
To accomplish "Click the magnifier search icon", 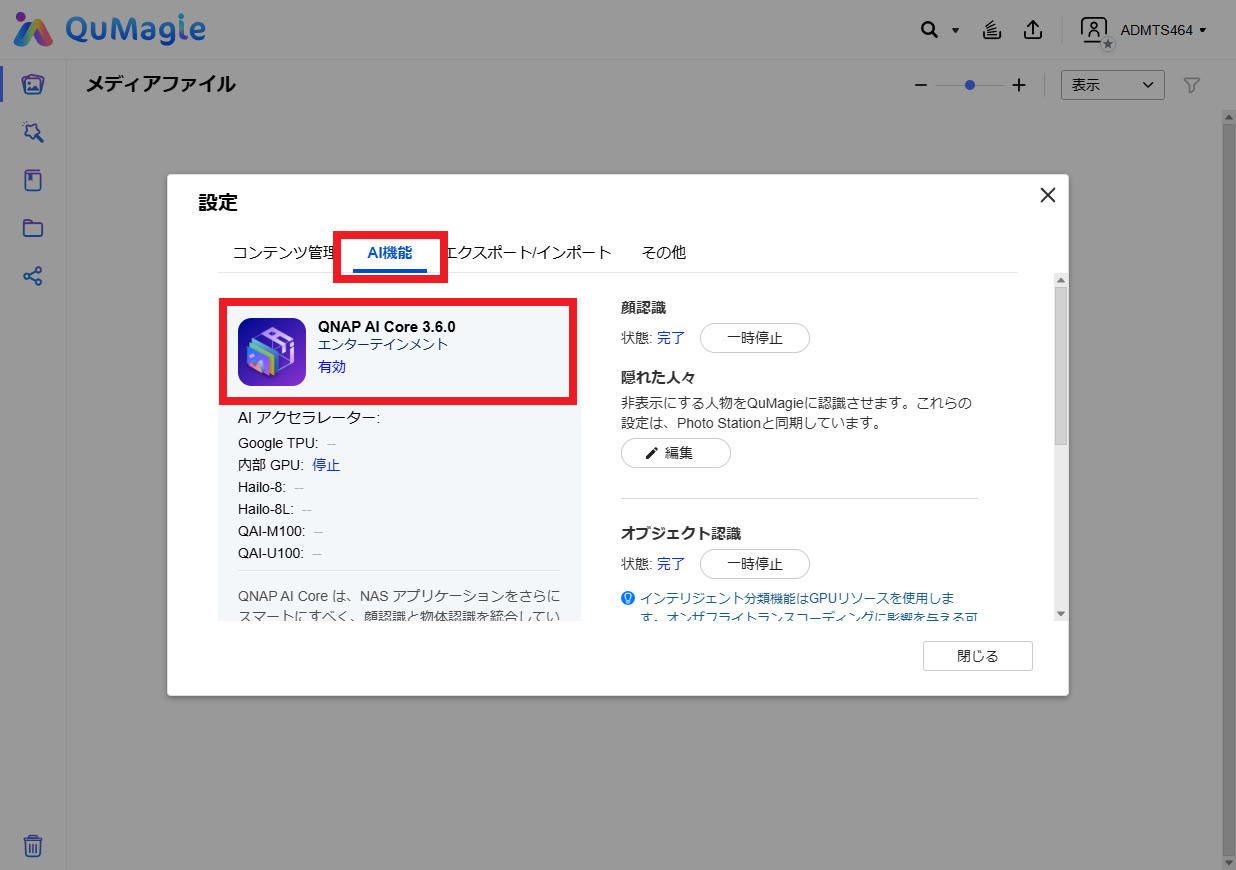I will 929,30.
